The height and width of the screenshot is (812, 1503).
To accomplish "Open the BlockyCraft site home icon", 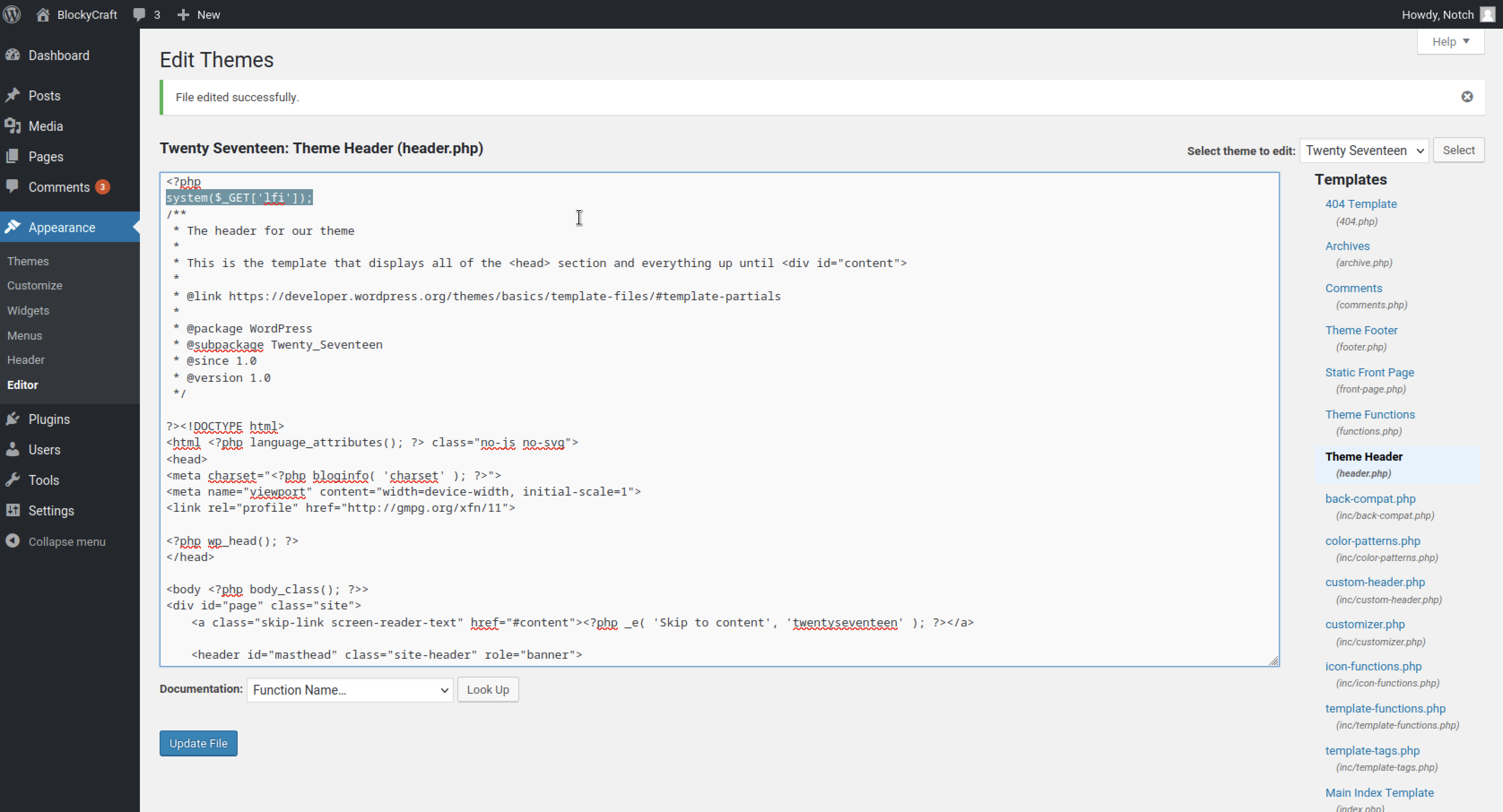I will click(43, 15).
